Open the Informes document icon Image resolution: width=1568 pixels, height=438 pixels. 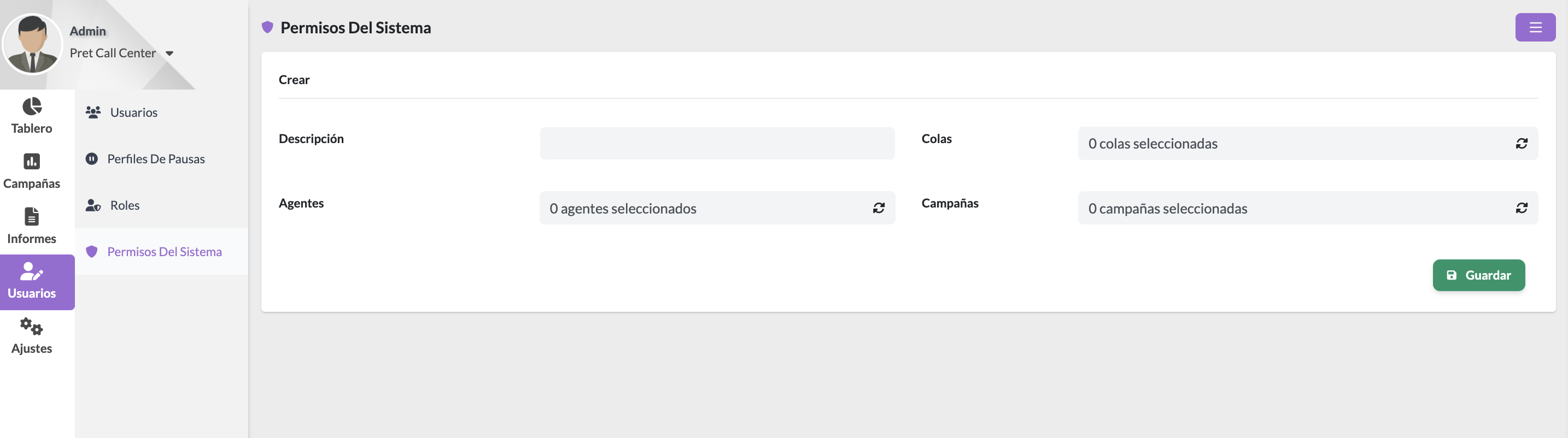click(32, 217)
